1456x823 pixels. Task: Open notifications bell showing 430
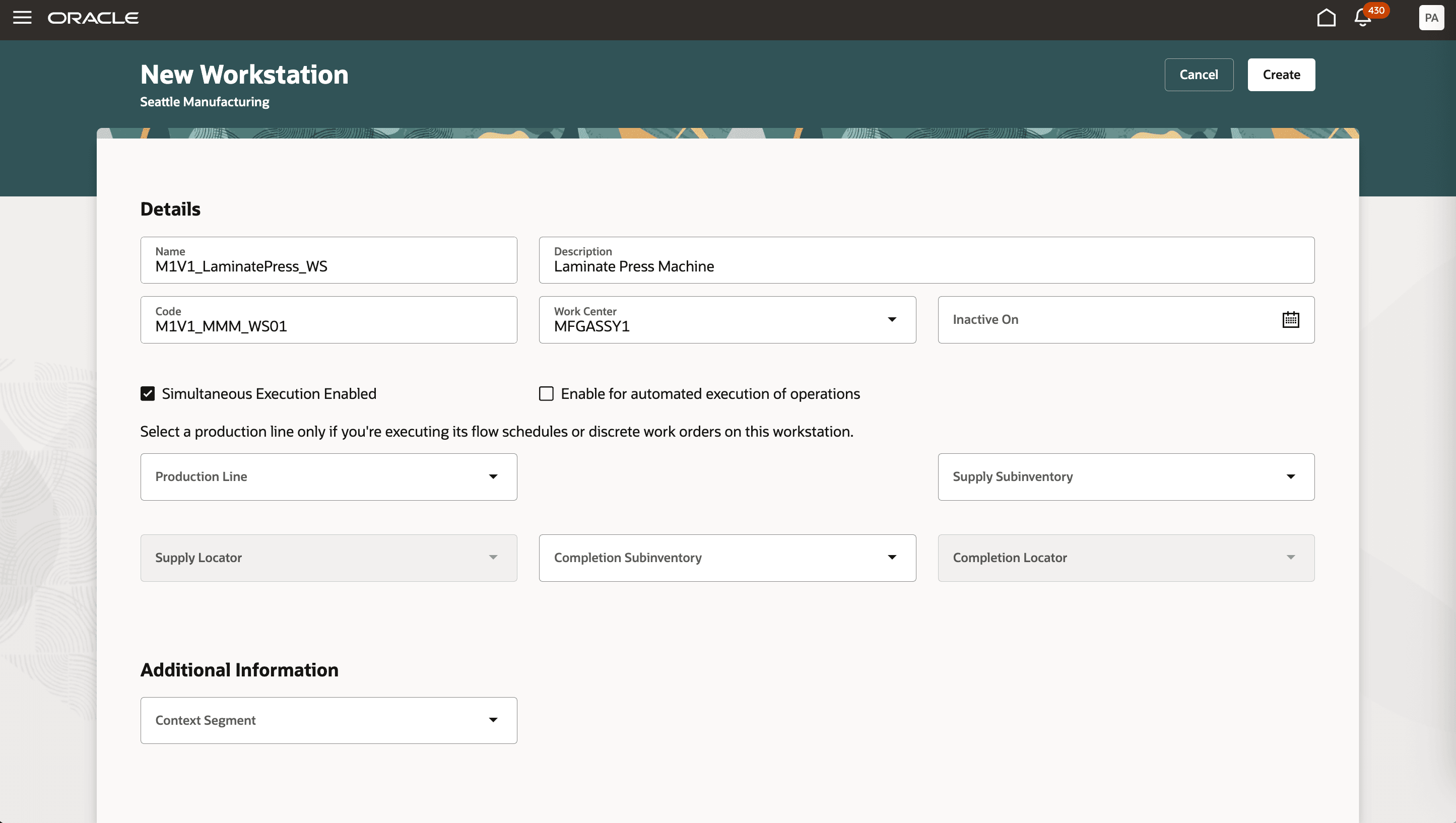pos(1363,18)
